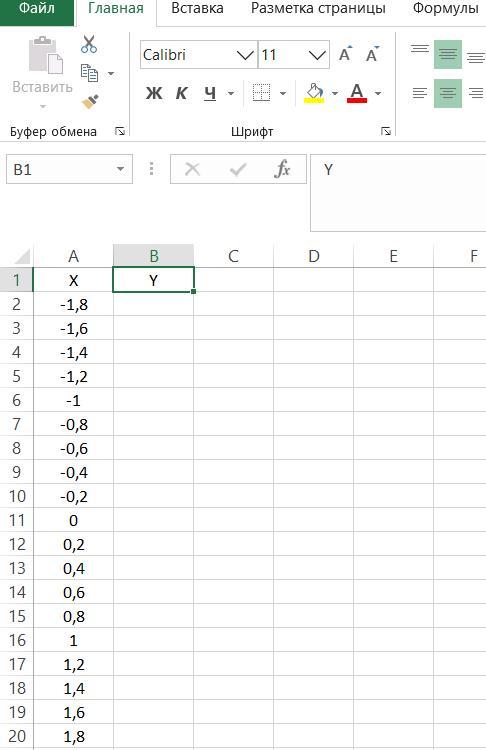Select the Format Painter brush icon
486x750 pixels.
[90, 101]
